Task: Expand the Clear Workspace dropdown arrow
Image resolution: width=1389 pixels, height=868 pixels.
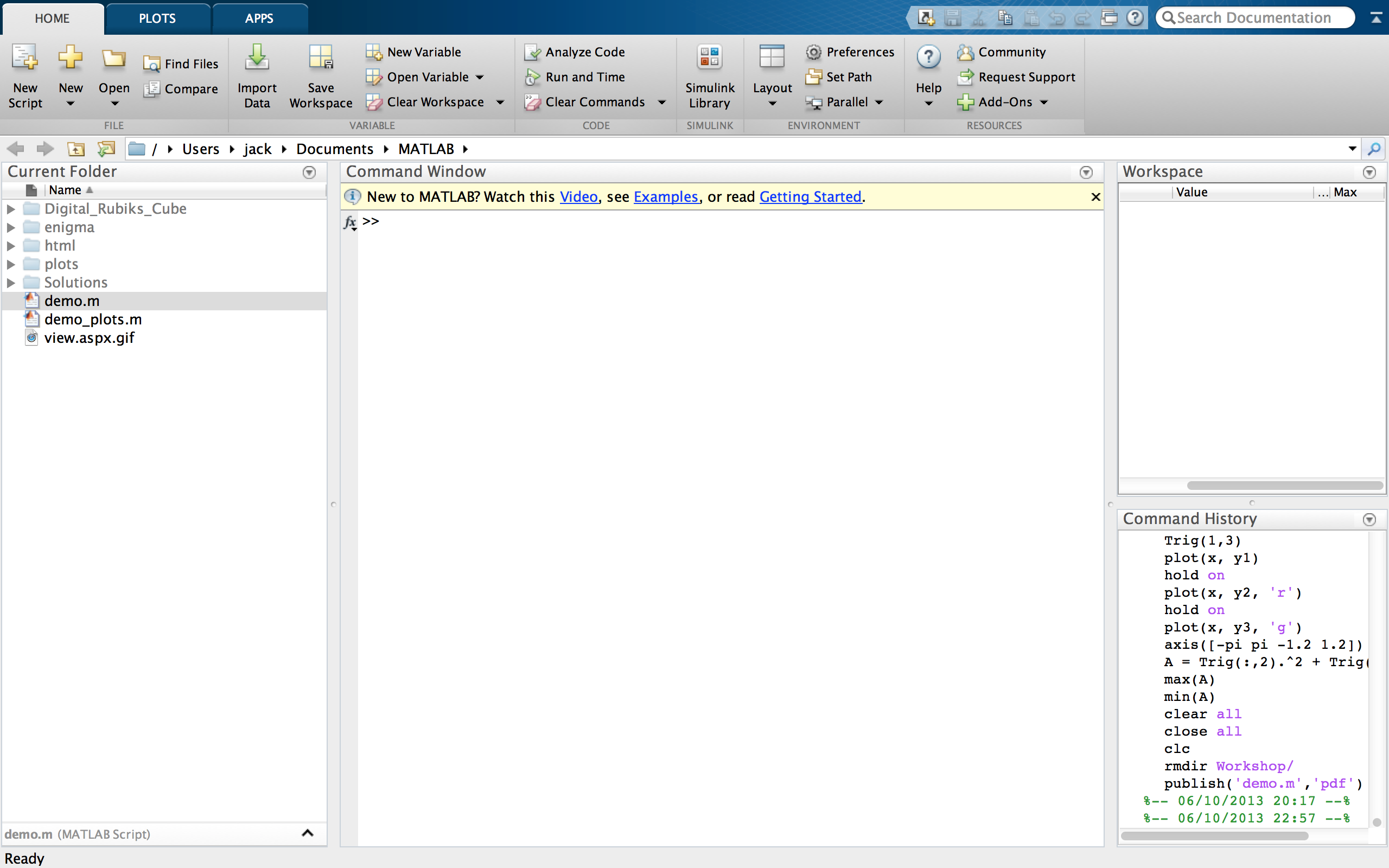Action: (x=500, y=102)
